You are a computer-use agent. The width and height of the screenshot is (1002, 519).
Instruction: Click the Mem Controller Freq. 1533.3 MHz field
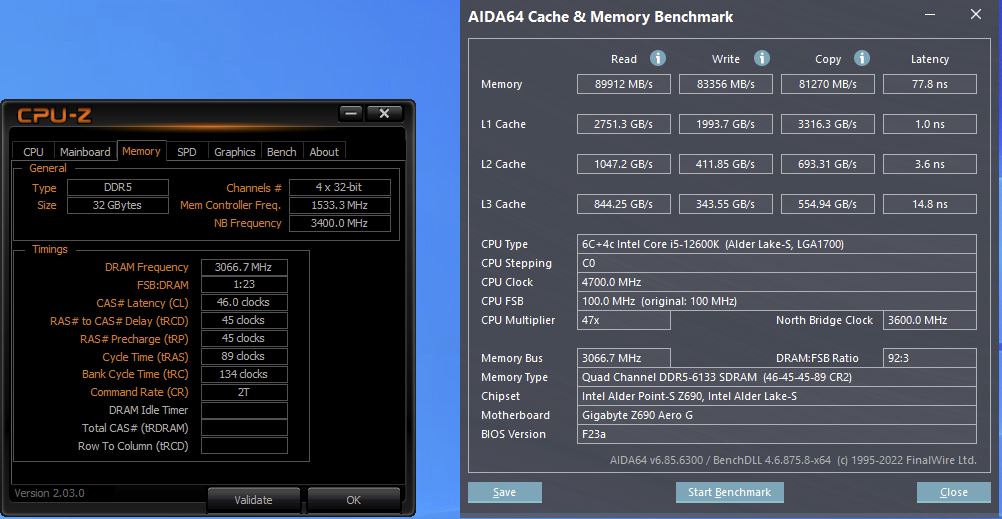340,205
